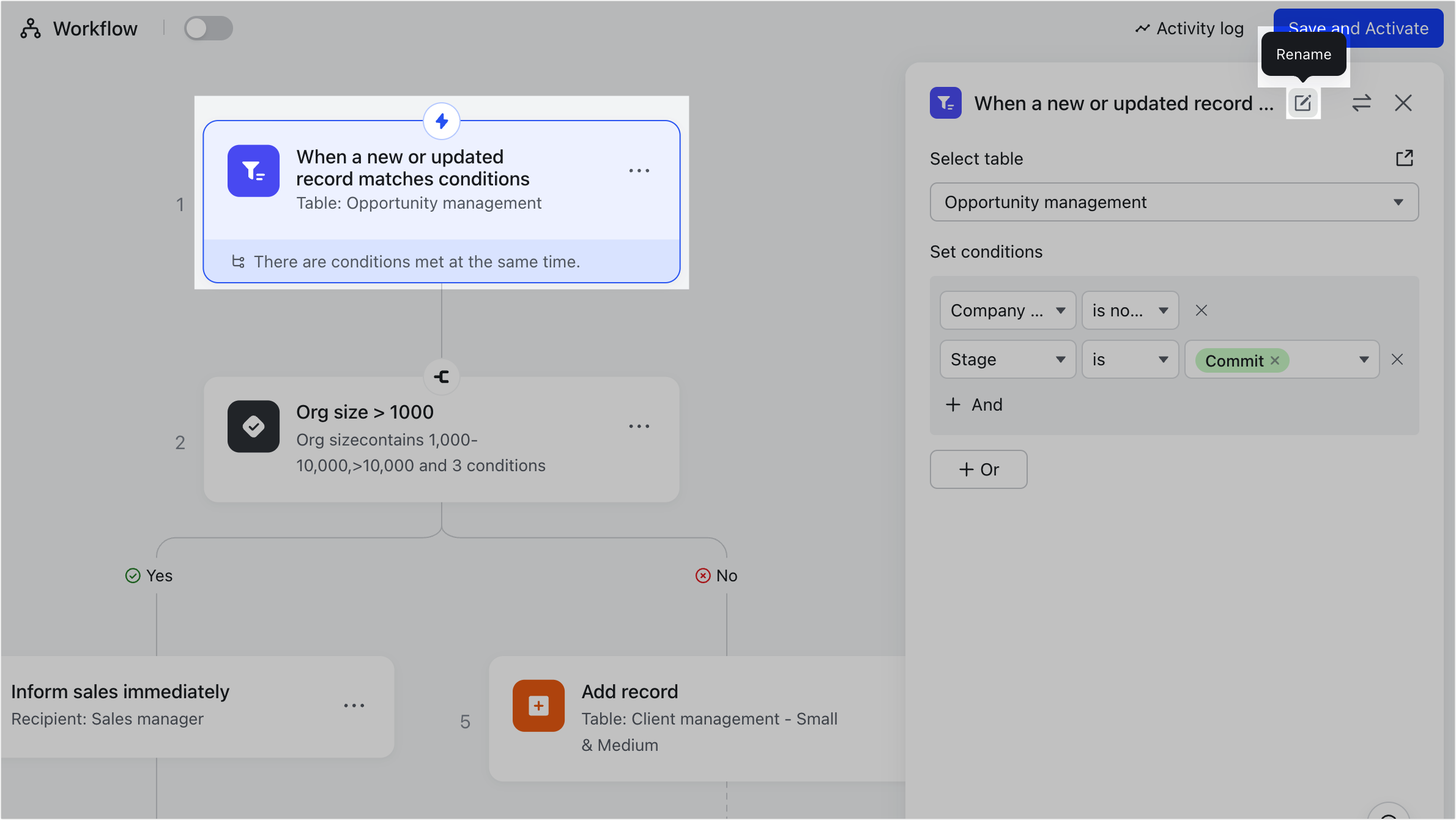Click the lightning trigger icon above step 1
Screen dimensions: 1456x820
tap(442, 121)
